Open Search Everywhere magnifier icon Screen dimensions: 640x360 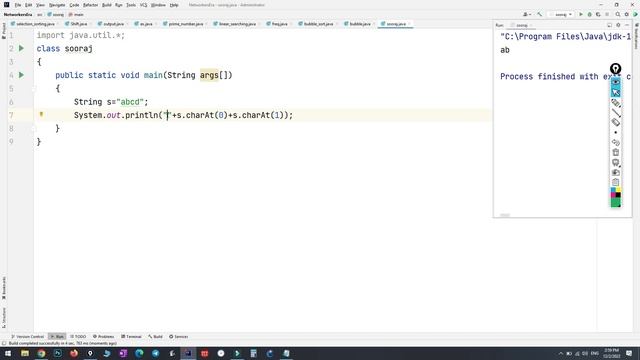(618, 14)
